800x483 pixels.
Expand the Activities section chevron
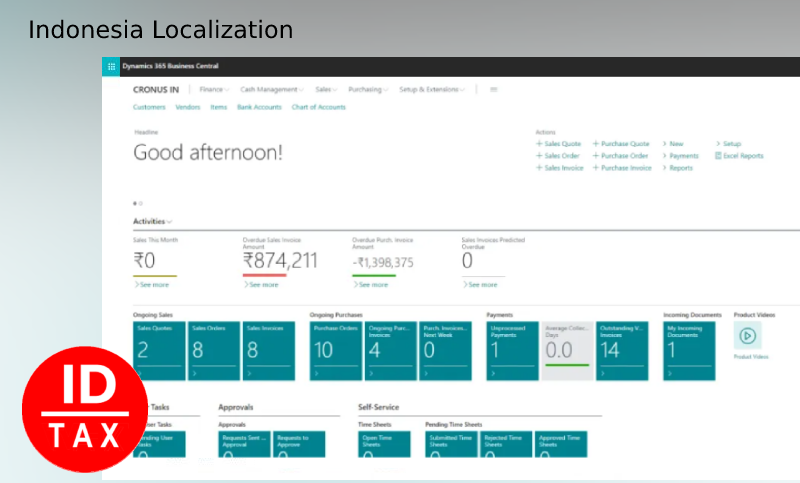point(169,221)
